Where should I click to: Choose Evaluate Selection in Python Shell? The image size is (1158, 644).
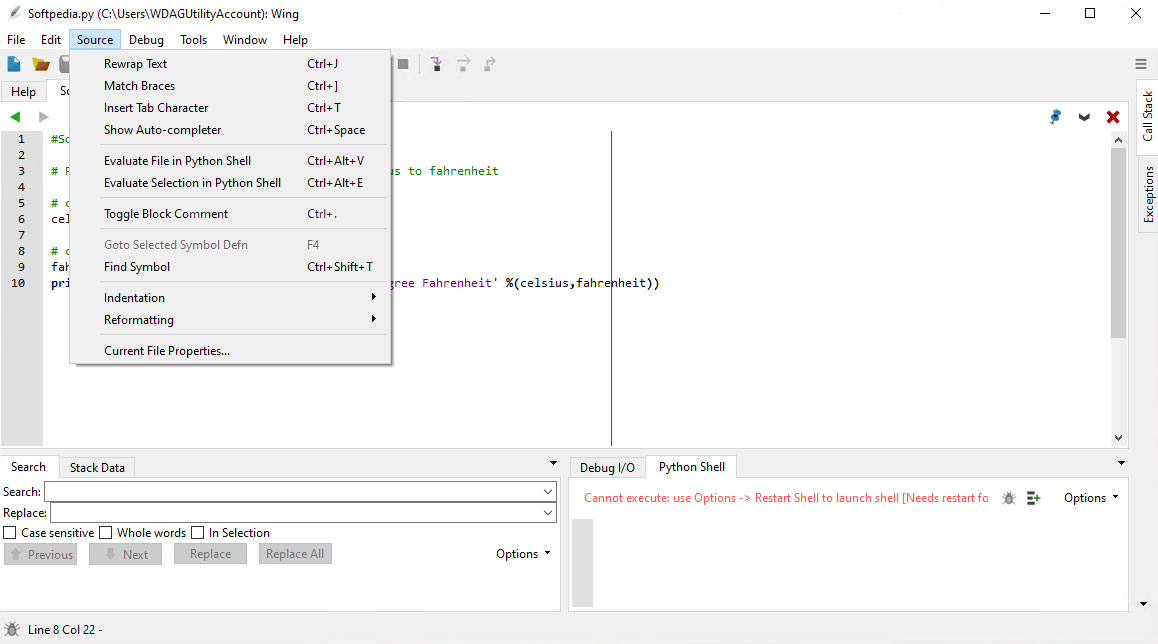tap(230, 183)
